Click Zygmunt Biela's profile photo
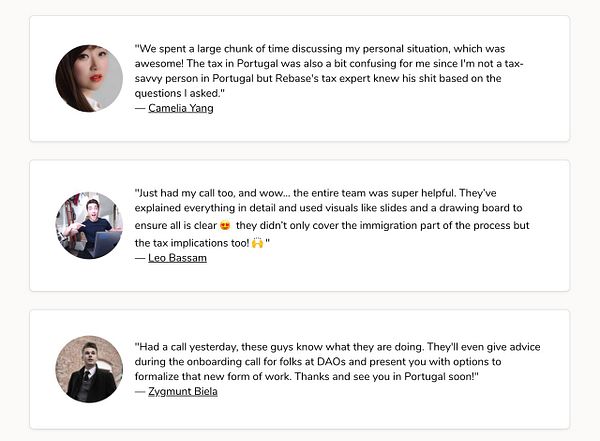This screenshot has height=441, width=600. tap(89, 369)
